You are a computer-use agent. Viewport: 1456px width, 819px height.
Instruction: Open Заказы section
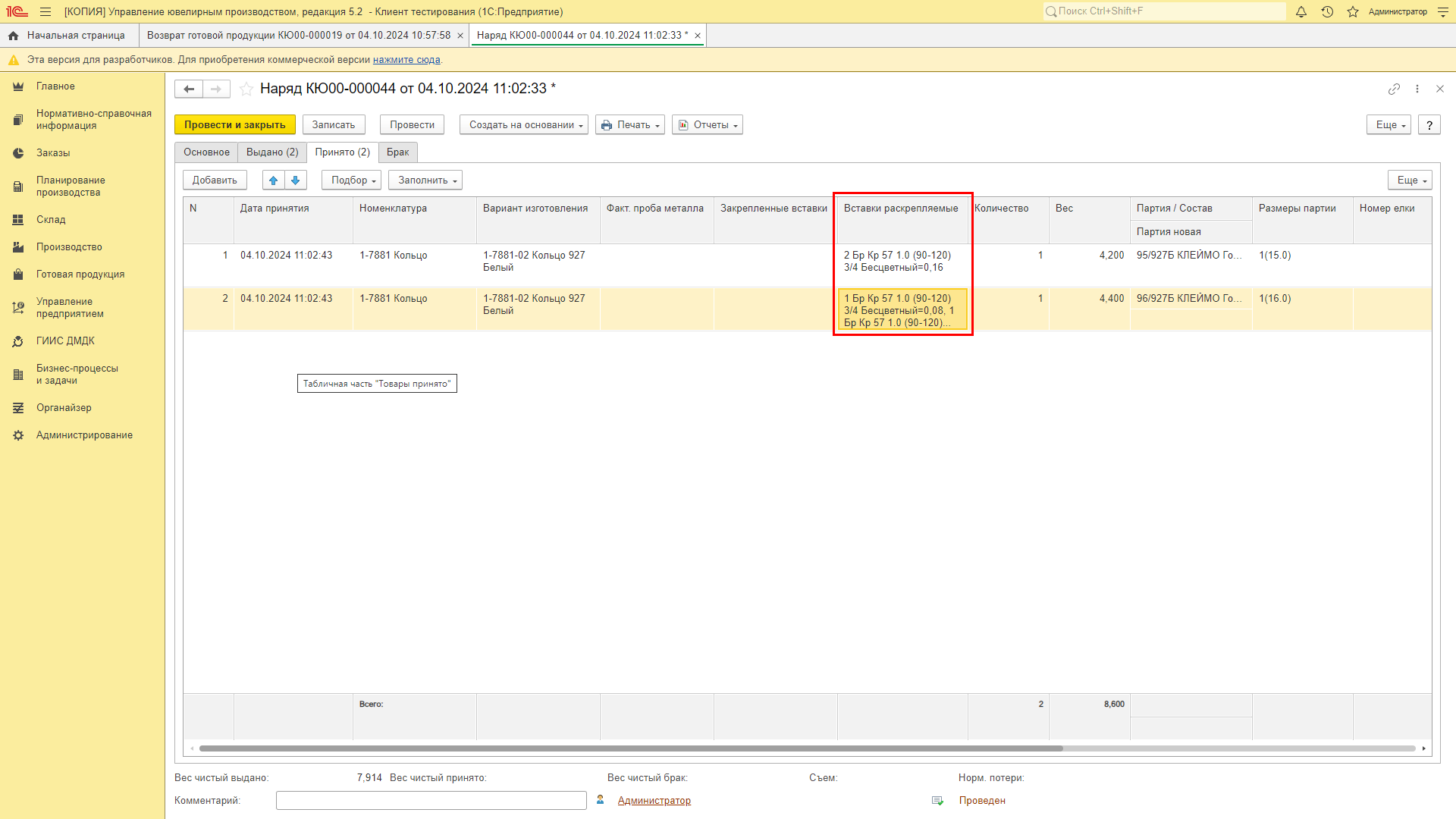click(x=53, y=153)
